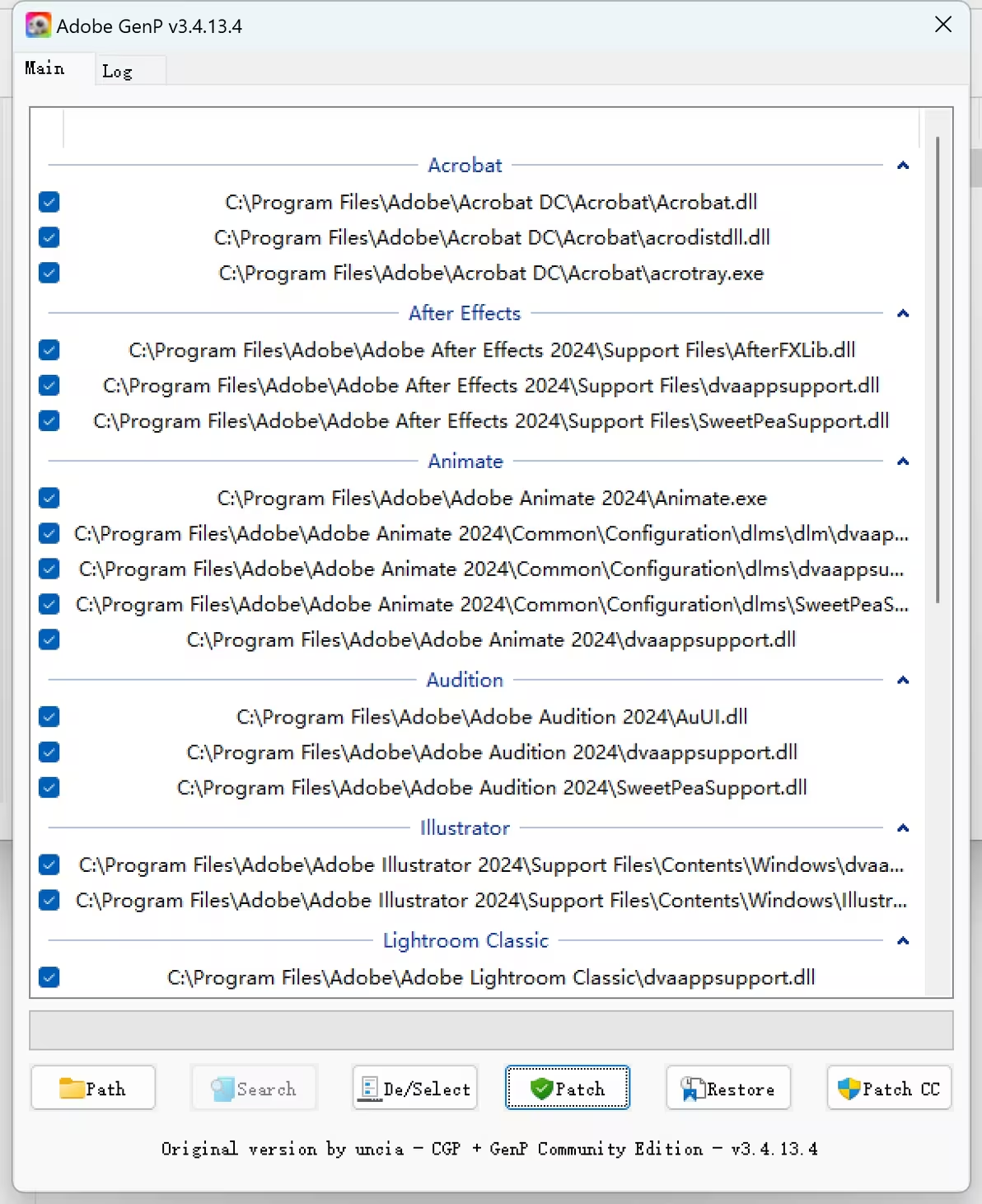The image size is (982, 1204).
Task: Uncheck the Animate.exe file entry
Action: tap(49, 498)
